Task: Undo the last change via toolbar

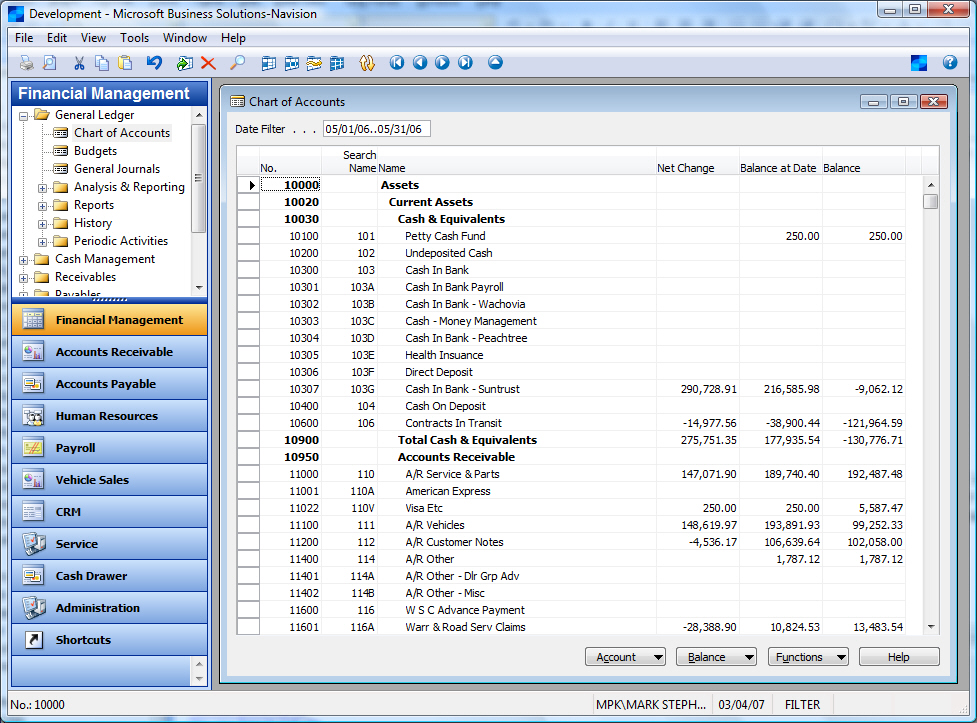Action: point(154,63)
